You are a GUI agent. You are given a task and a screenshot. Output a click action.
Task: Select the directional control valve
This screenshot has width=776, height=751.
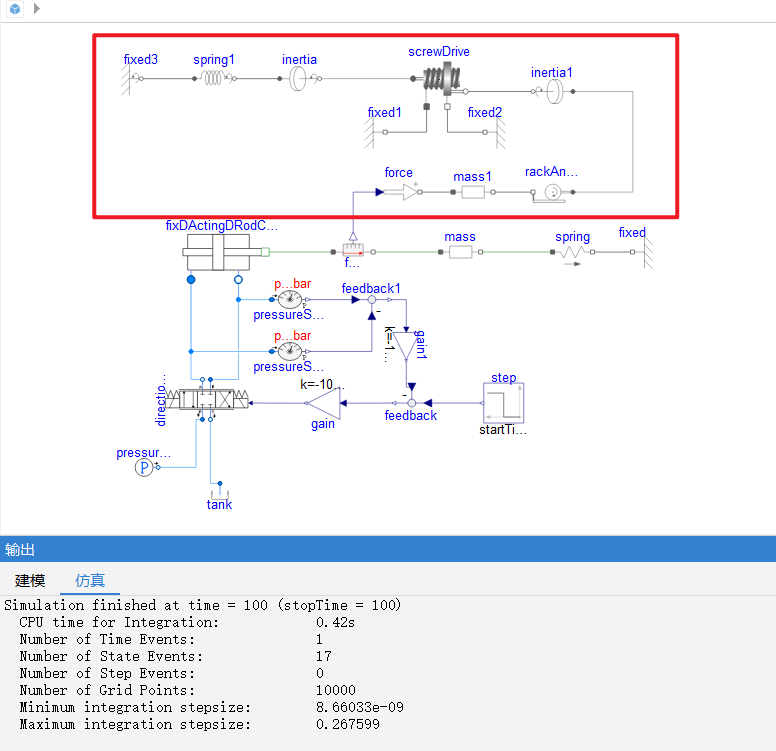[207, 399]
